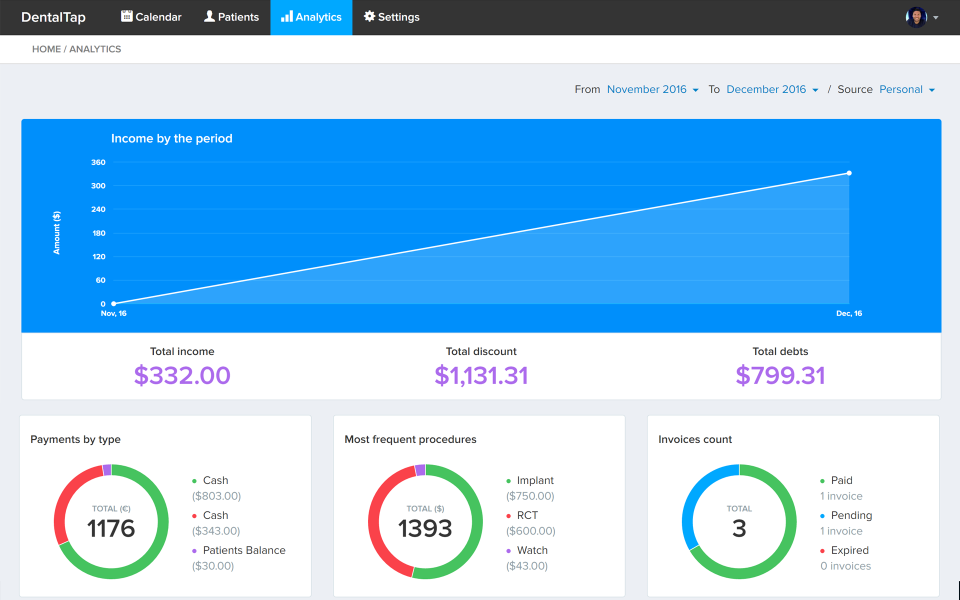Click the DentalTap logo

tap(53, 17)
